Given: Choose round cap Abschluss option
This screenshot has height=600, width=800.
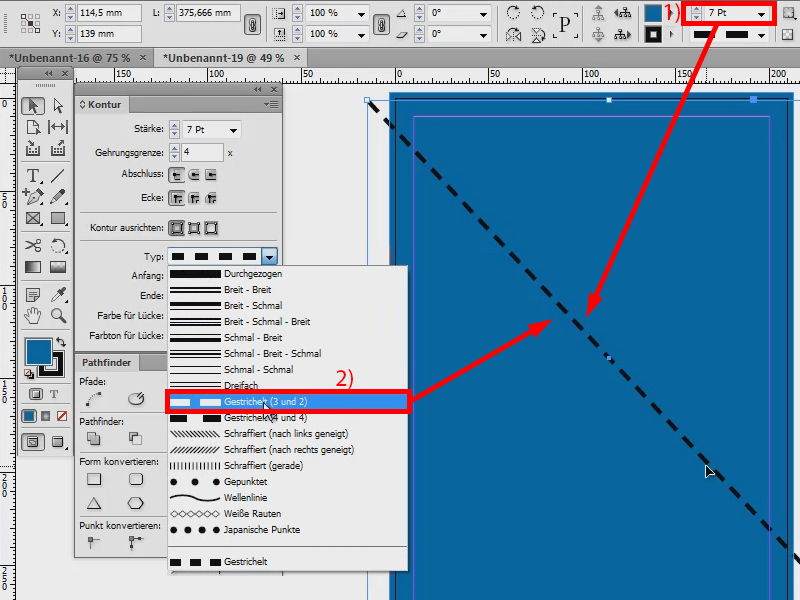Looking at the screenshot, I should point(194,175).
